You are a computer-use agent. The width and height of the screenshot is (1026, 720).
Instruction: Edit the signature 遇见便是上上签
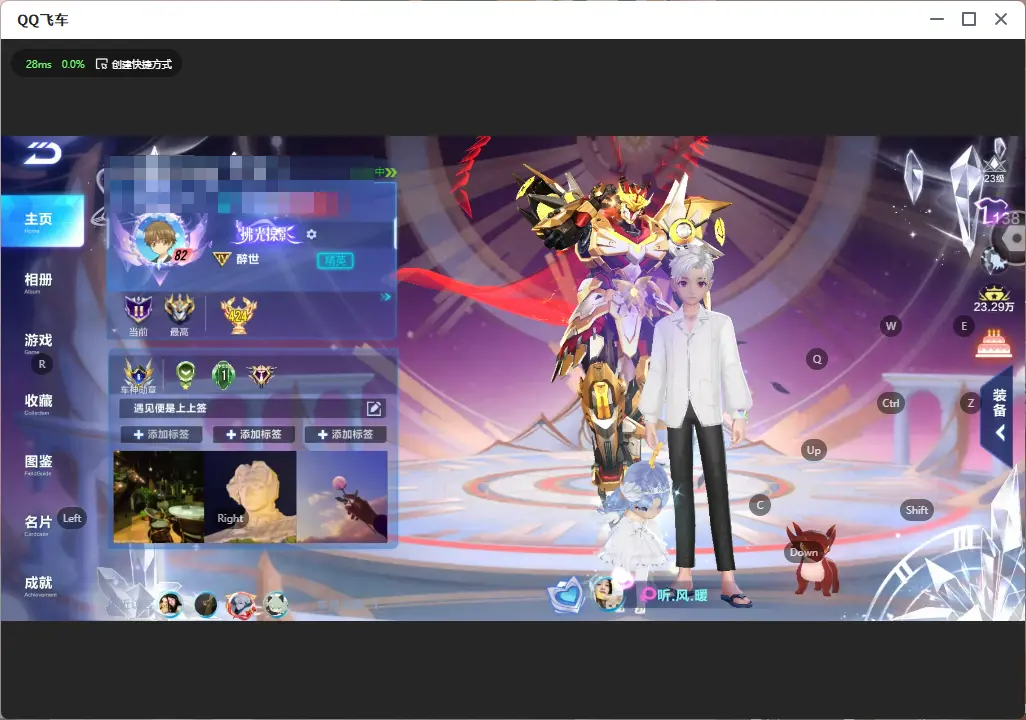click(374, 408)
